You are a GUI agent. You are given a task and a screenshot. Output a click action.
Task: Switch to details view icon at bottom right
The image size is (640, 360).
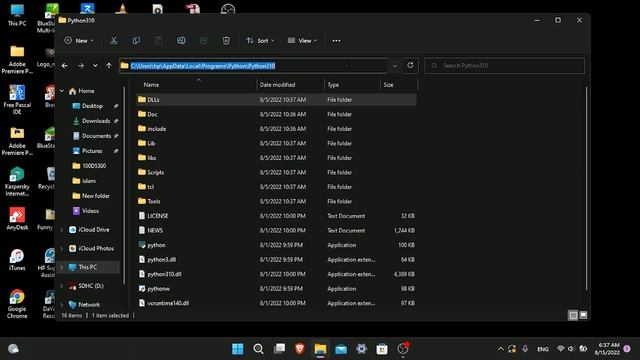pyautogui.click(x=573, y=315)
